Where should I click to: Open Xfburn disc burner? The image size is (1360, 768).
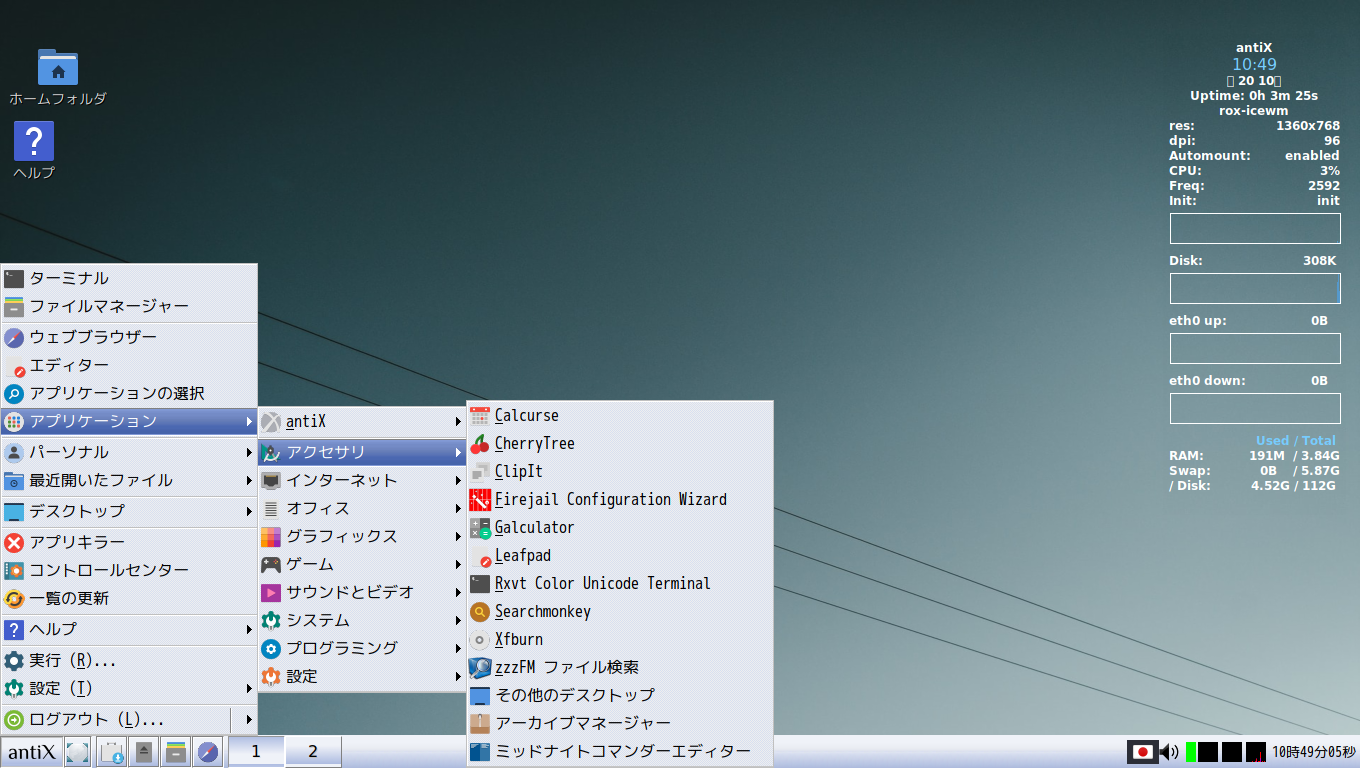620,639
